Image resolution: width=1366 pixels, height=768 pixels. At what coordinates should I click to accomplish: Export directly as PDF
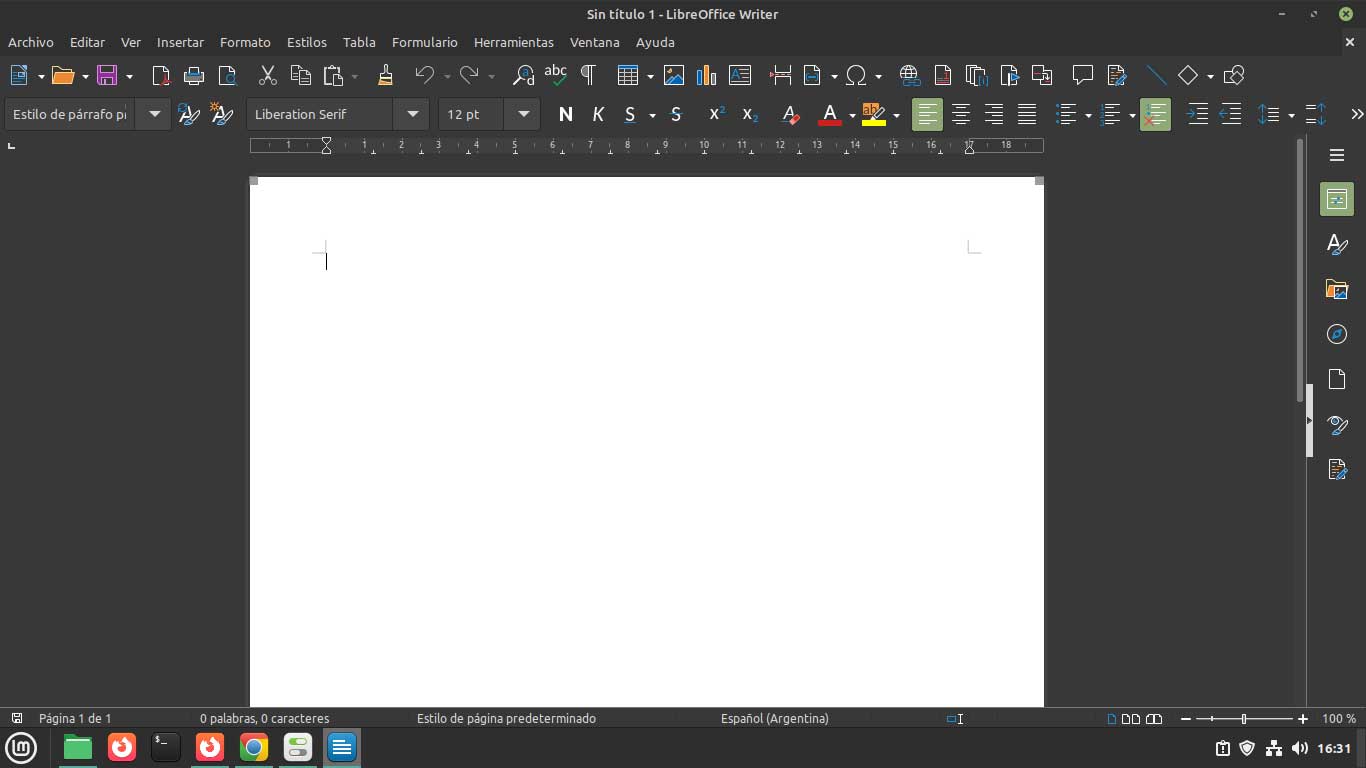pos(161,75)
